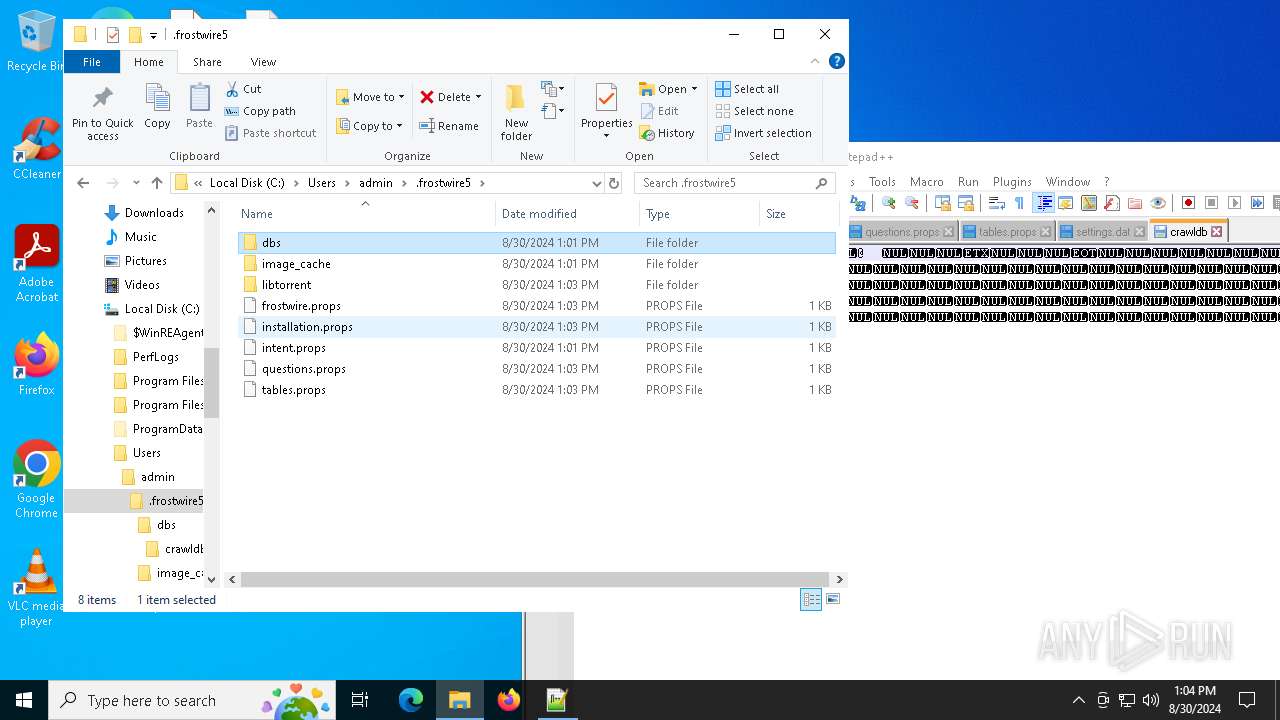
Task: Refresh the current folder
Action: (x=614, y=183)
